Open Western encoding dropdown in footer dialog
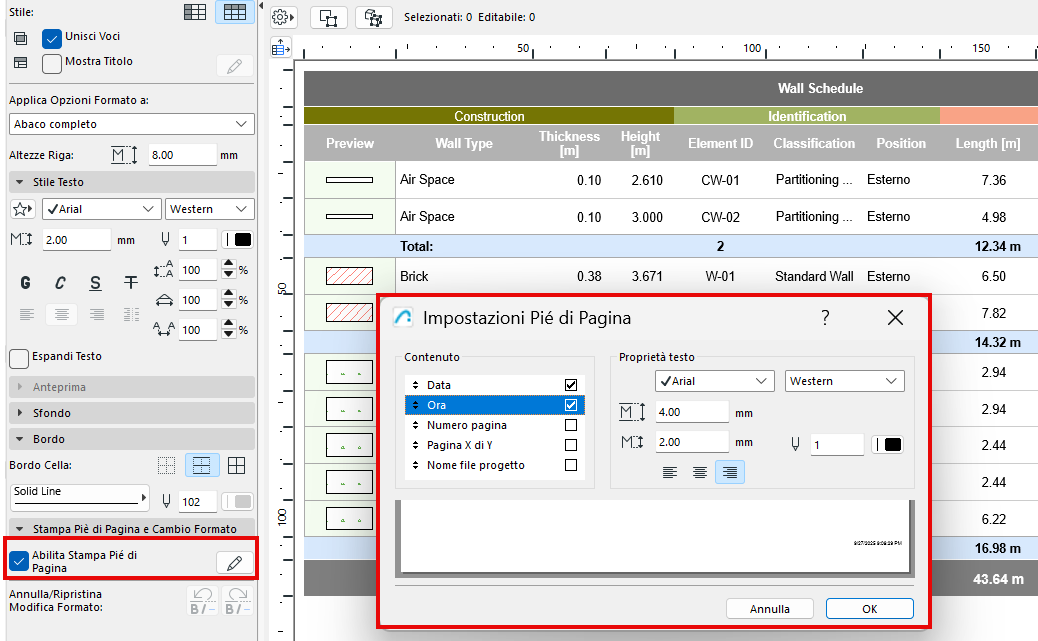Viewport: 1038px width, 641px height. (x=844, y=381)
